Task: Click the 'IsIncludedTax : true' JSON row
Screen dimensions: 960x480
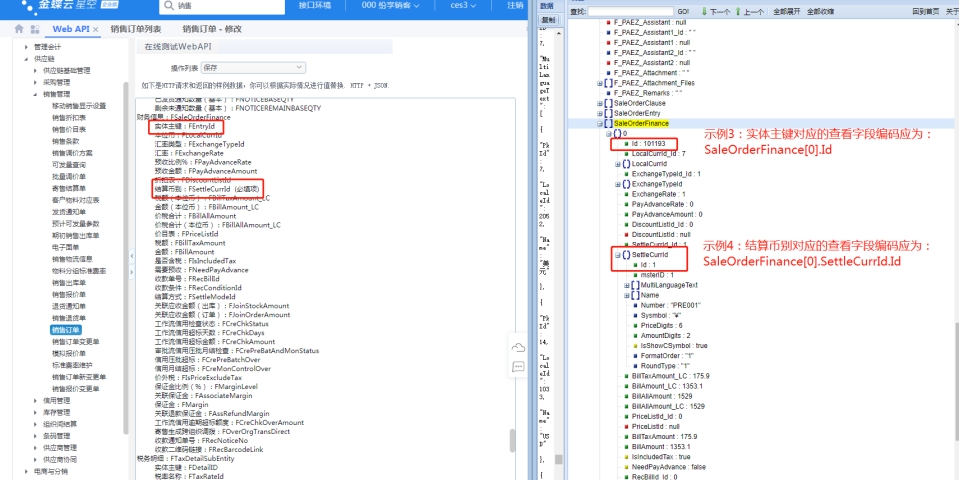Action: (657, 457)
